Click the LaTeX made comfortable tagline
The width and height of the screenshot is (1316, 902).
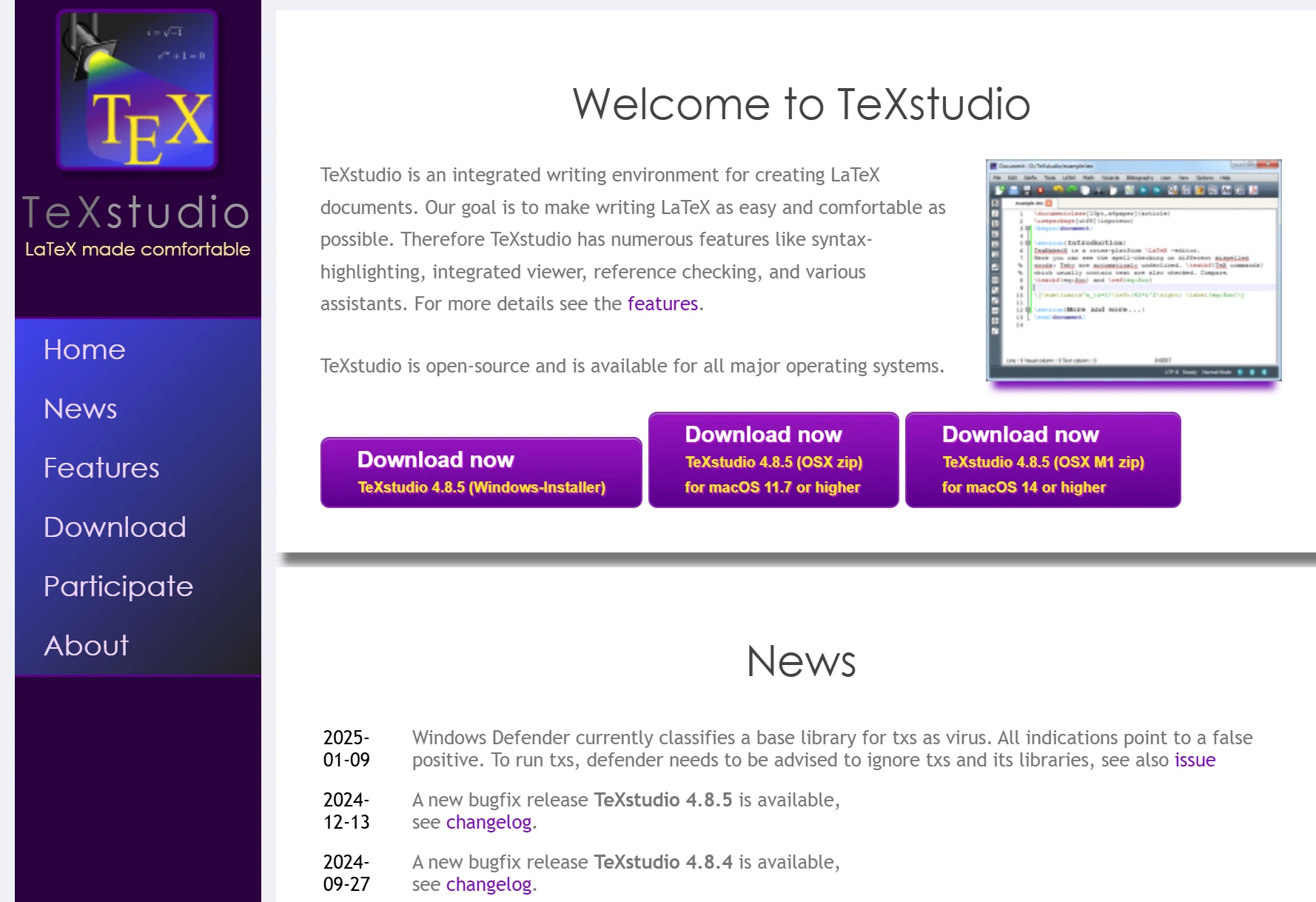coord(137,250)
